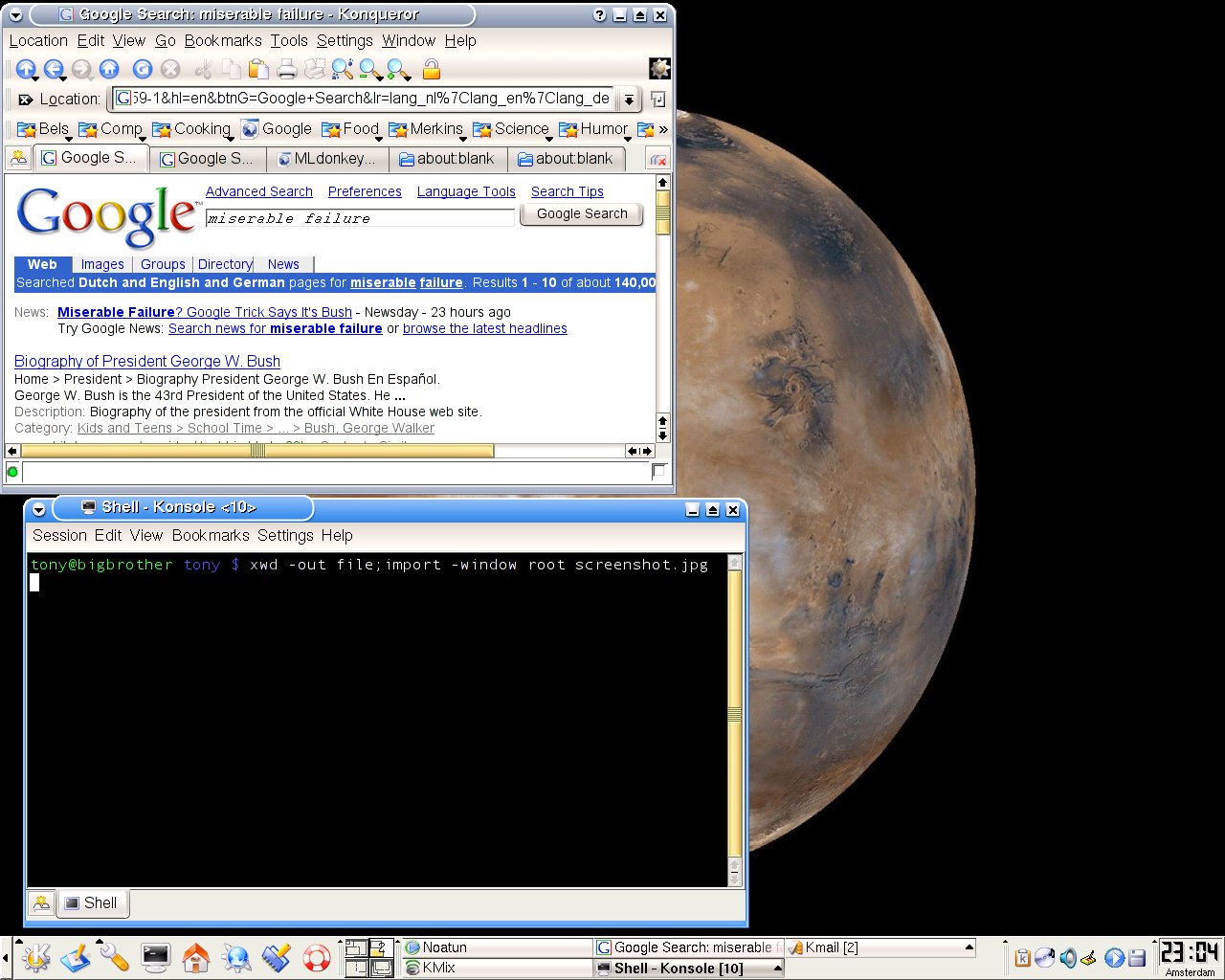Switch to virtual desktop 2 in pager
The width and height of the screenshot is (1225, 980).
tap(381, 947)
